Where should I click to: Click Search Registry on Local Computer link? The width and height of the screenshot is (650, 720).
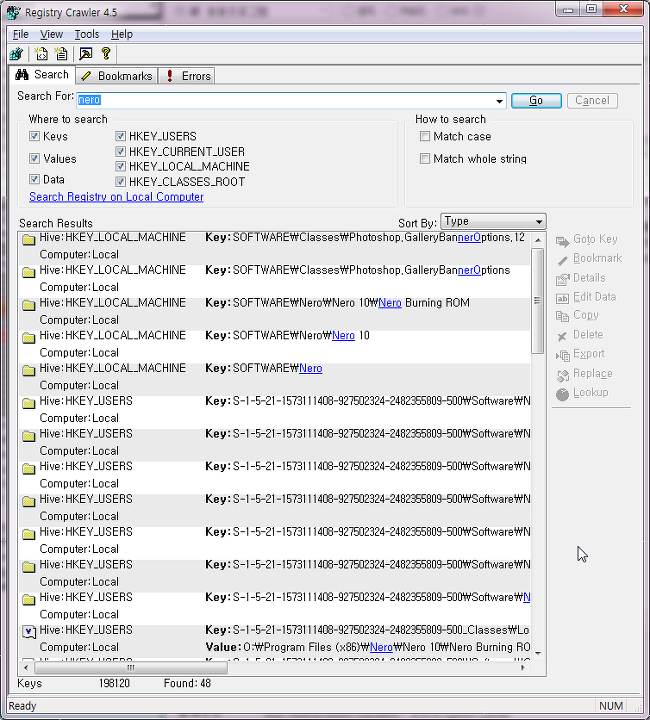(x=116, y=197)
